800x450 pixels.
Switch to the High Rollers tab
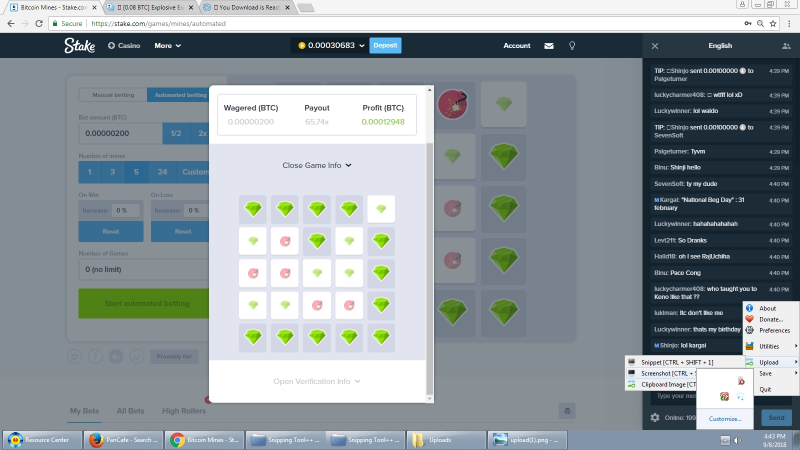[x=184, y=411]
